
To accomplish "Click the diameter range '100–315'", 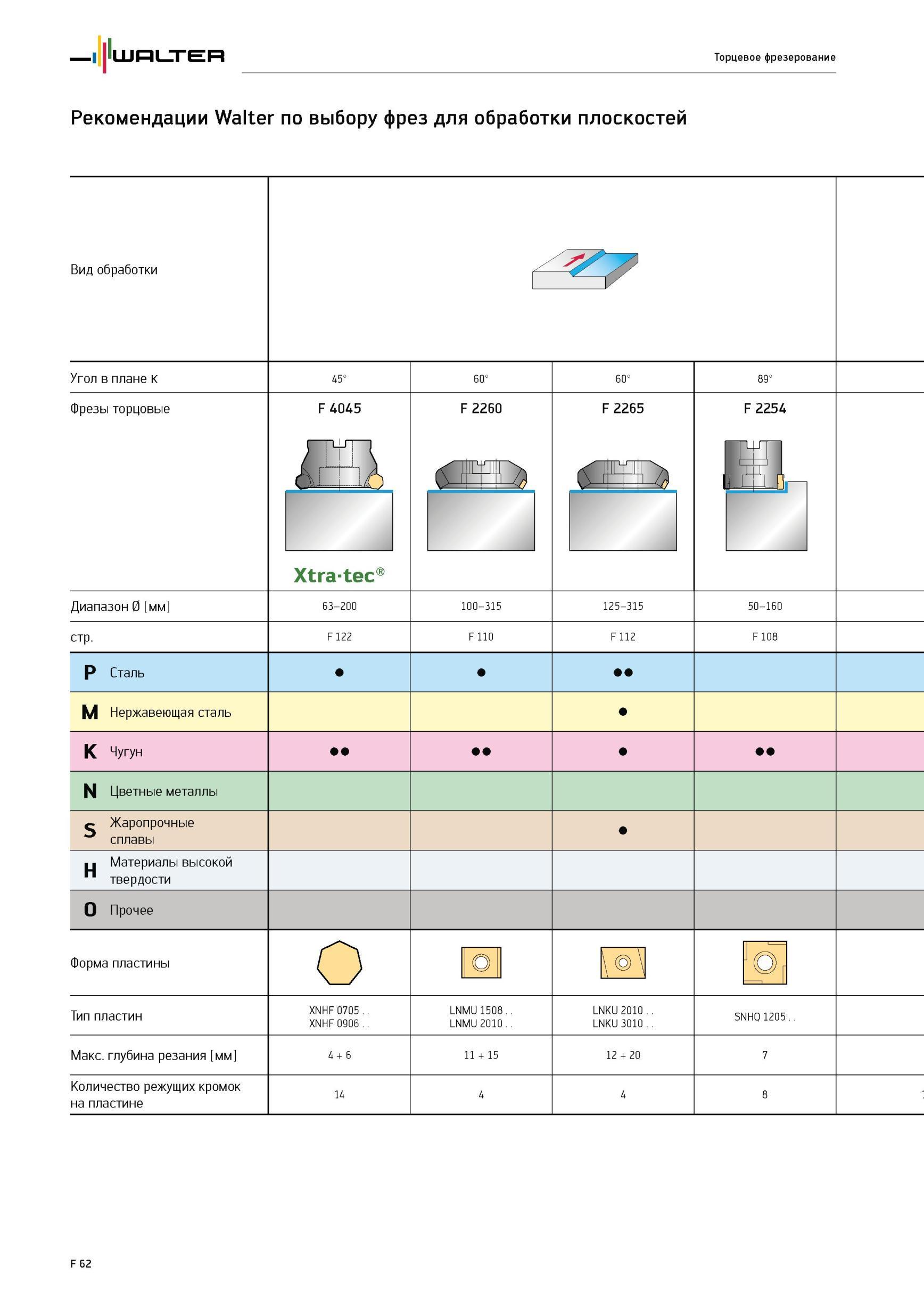I will coord(481,606).
